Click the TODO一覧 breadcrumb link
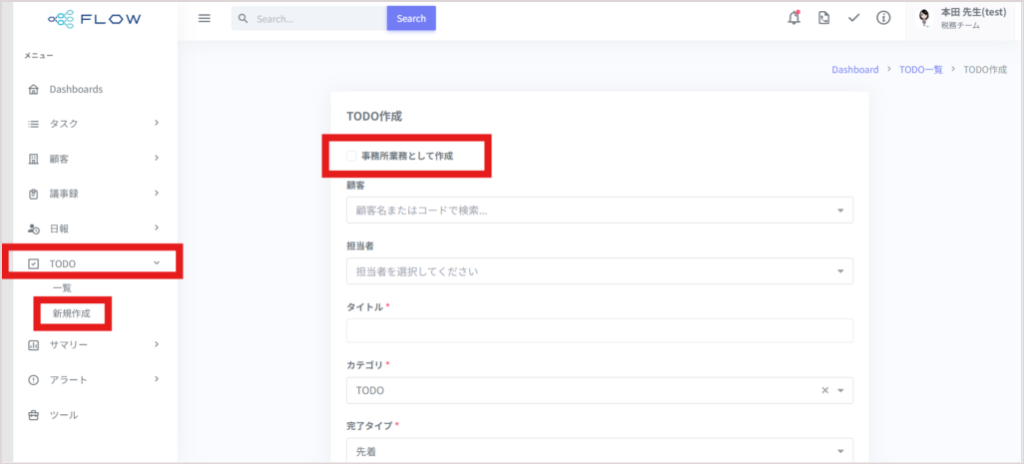Viewport: 1024px width, 464px height. 921,69
